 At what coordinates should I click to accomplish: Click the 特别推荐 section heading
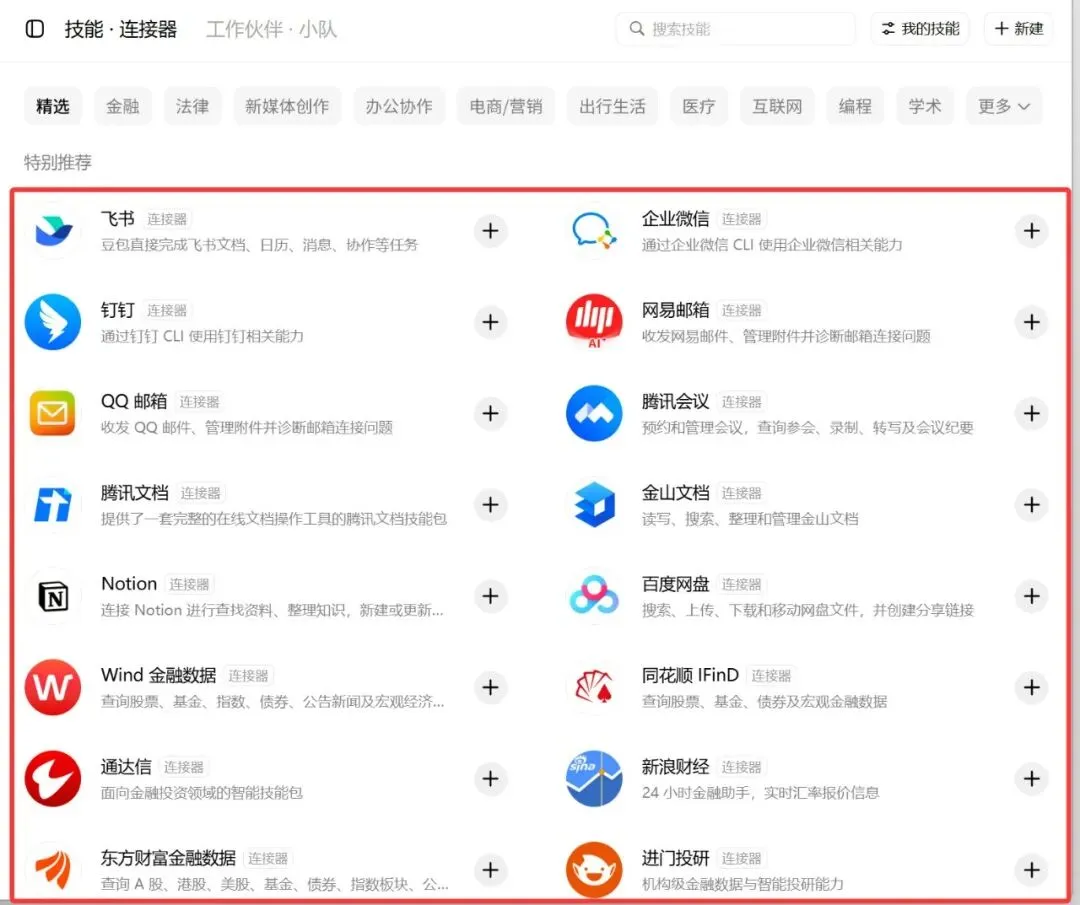tap(58, 163)
